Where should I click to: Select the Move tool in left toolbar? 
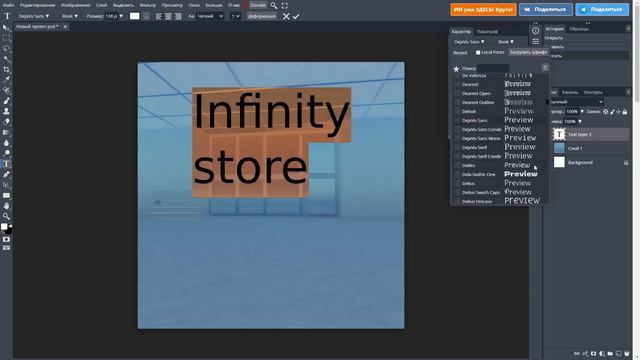6,27
